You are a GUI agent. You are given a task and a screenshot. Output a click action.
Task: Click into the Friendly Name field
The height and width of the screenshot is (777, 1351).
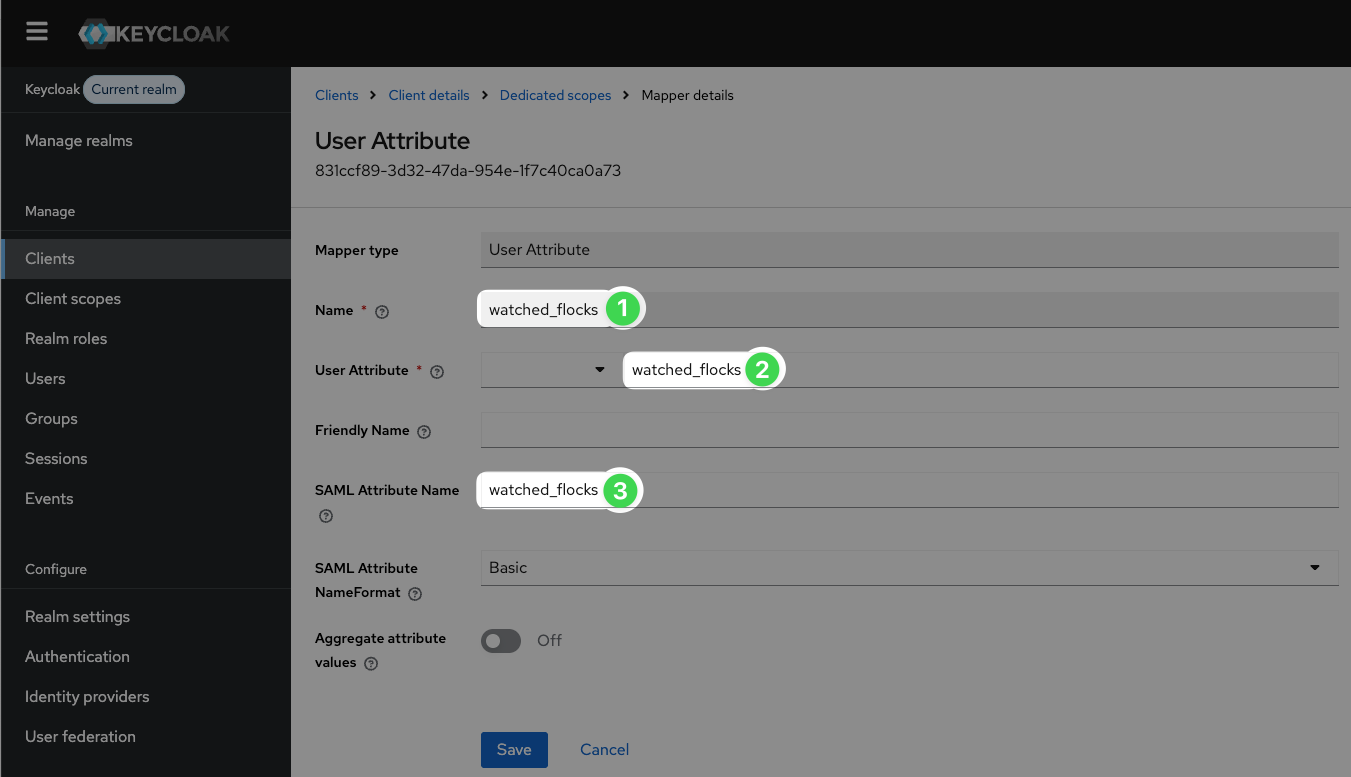[x=909, y=430]
